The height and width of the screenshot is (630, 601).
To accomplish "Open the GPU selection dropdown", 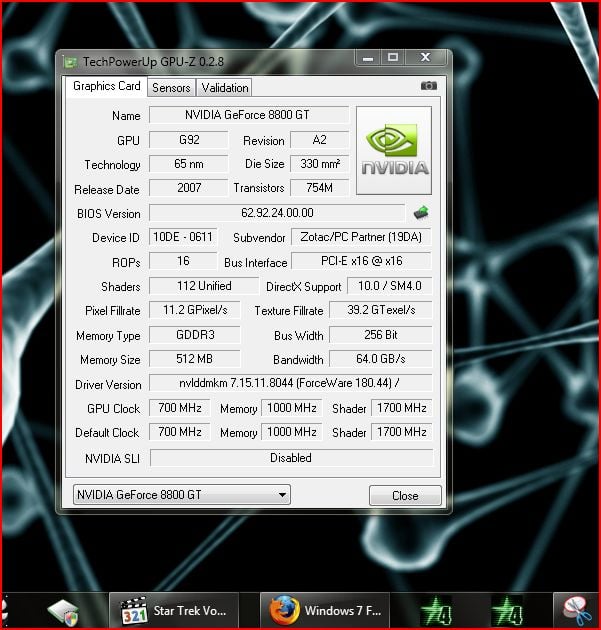I will pyautogui.click(x=182, y=495).
